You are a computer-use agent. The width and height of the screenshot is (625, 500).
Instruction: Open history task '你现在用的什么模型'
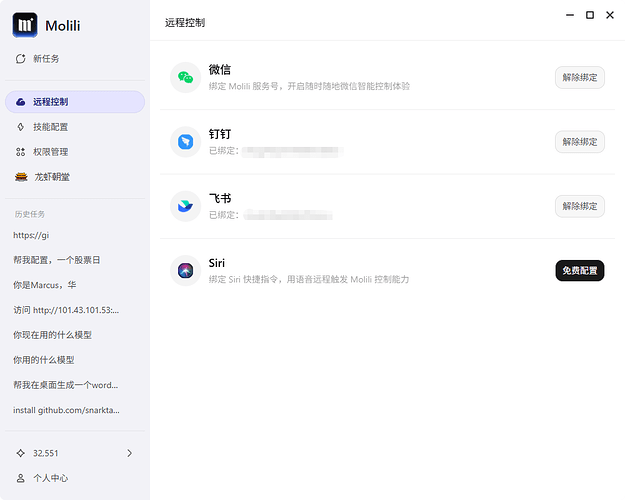52,335
